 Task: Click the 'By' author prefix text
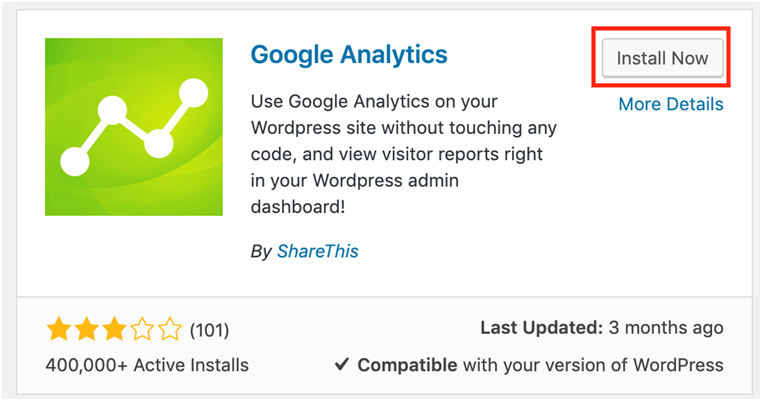(261, 251)
